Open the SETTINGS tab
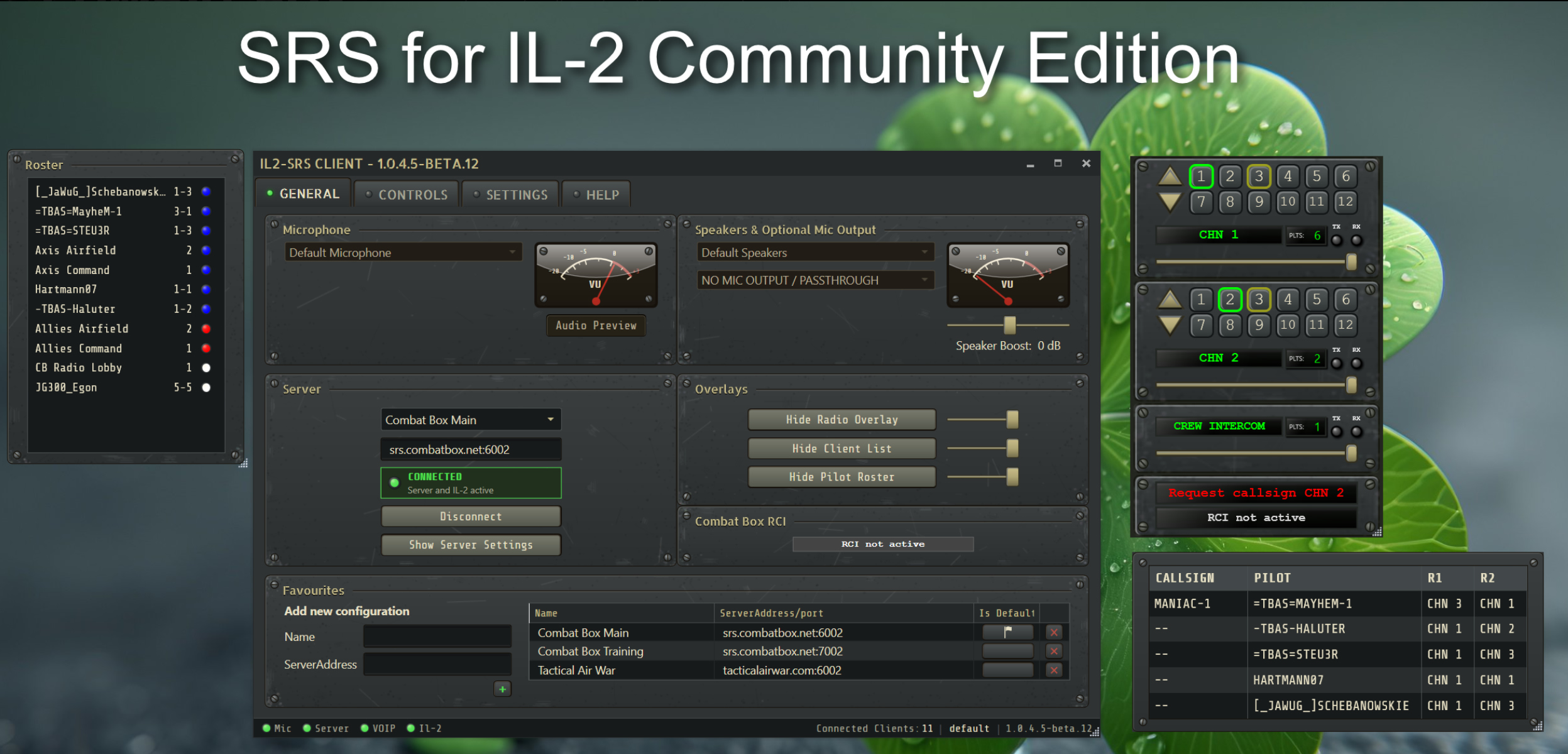Screen dimensions: 1568x754 pyautogui.click(x=510, y=195)
